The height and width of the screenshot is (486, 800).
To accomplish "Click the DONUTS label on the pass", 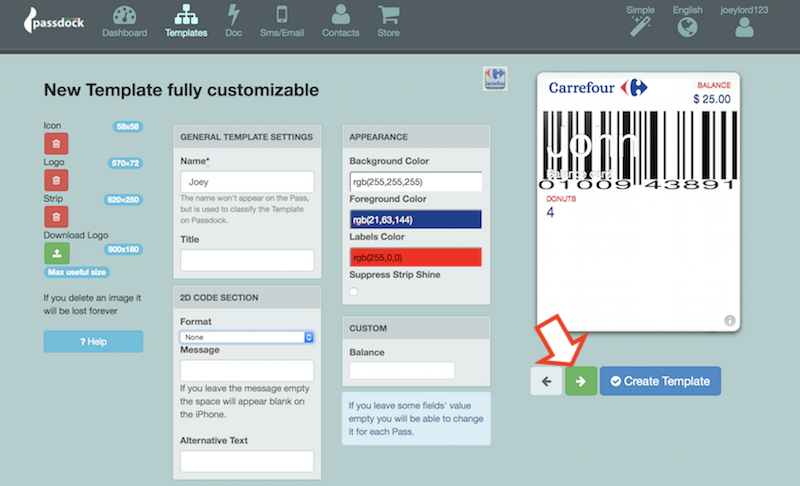I will click(561, 199).
